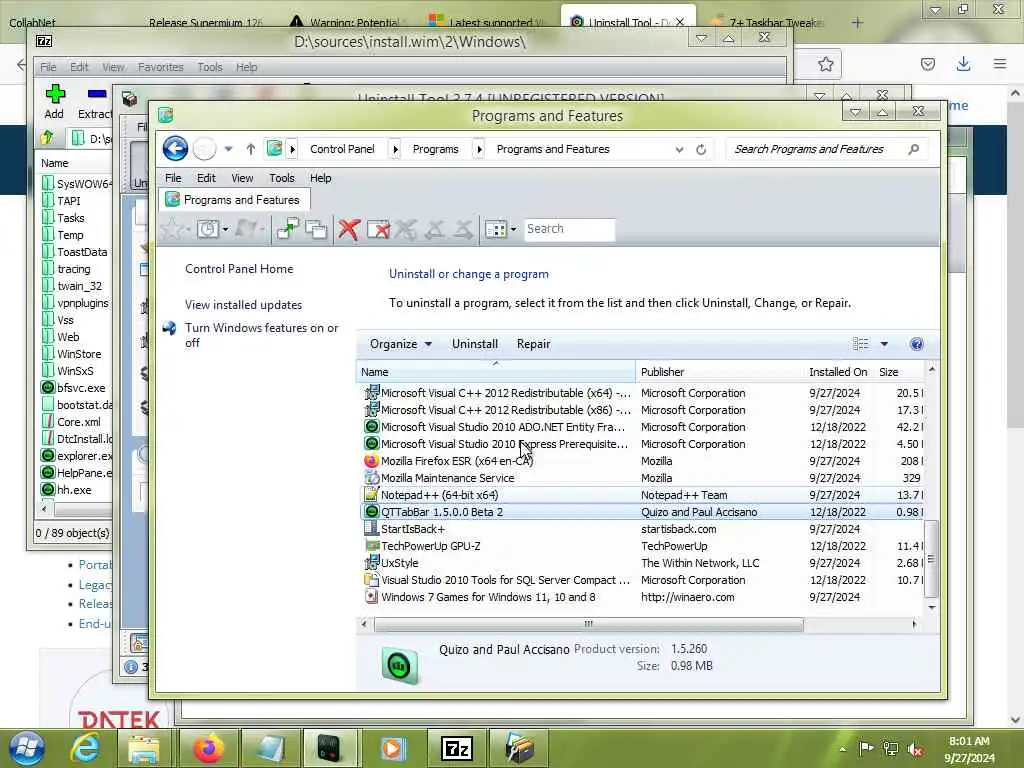Open the Control Panel Home link
The image size is (1024, 768).
(239, 269)
